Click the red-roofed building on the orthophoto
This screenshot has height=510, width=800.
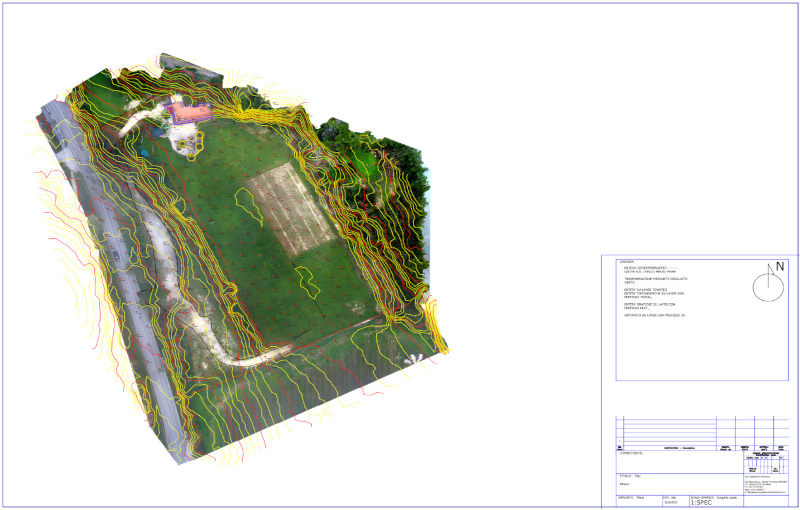[190, 112]
